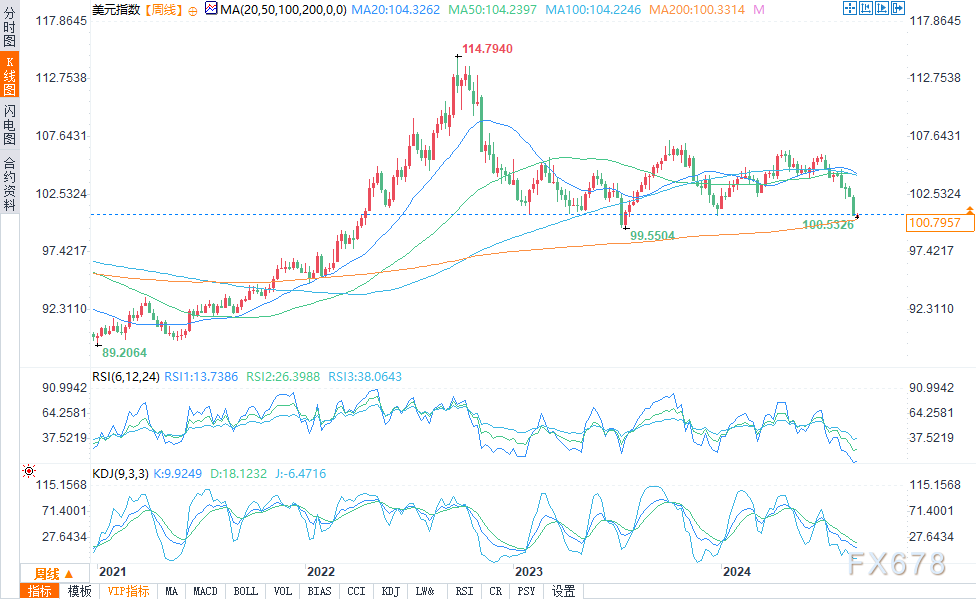The height and width of the screenshot is (599, 976).
Task: Apply the VOL indicator
Action: pyautogui.click(x=283, y=591)
